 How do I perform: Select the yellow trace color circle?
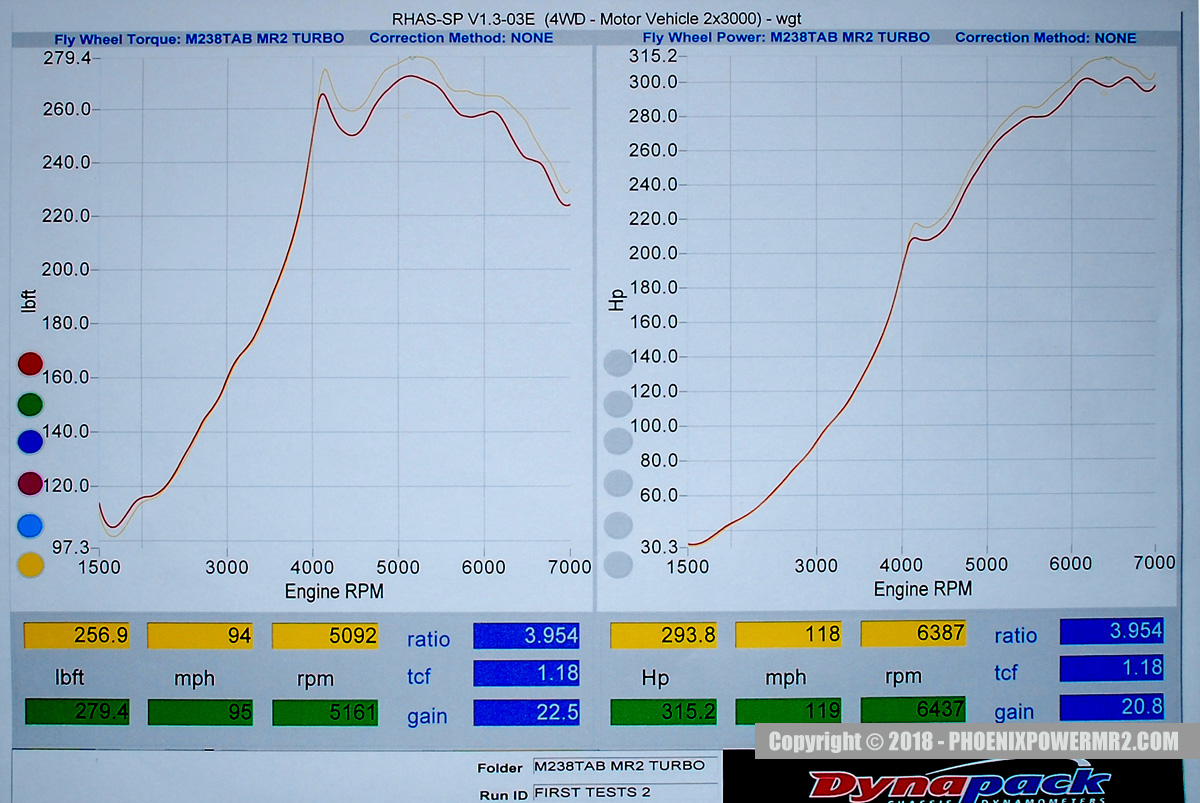(x=29, y=564)
